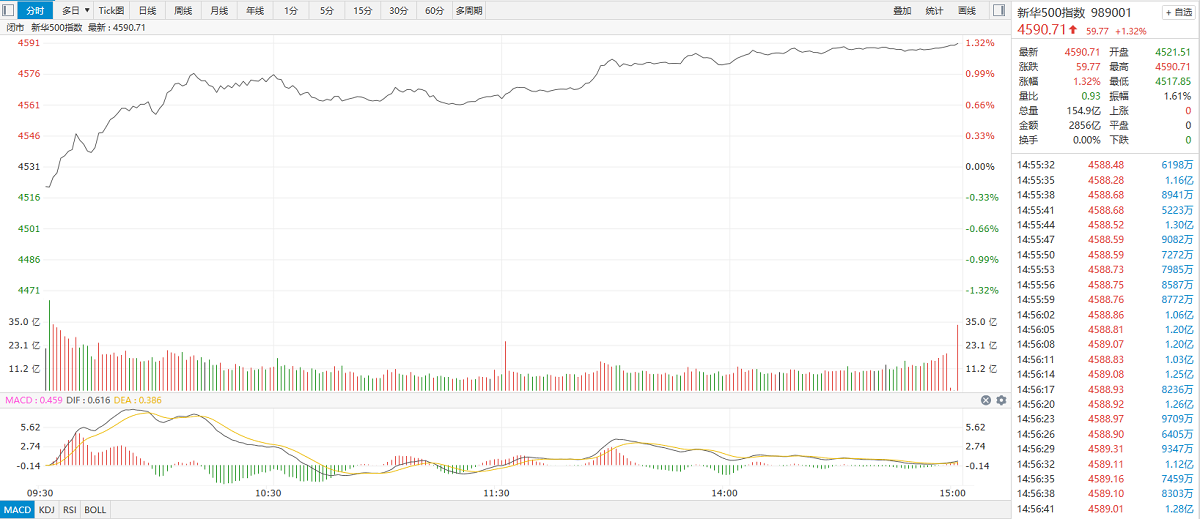Select the Tick图 chart view

tap(111, 10)
